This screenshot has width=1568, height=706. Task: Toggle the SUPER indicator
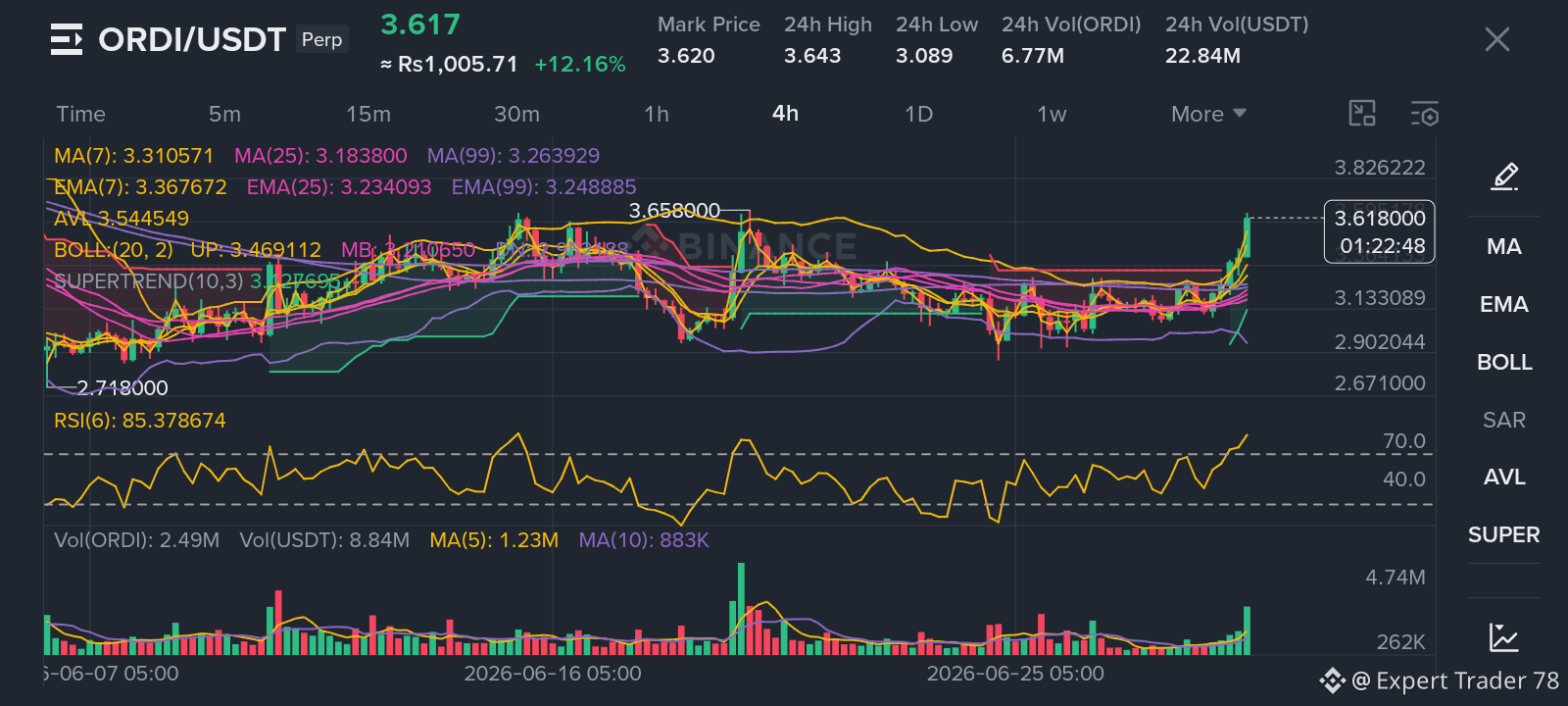pyautogui.click(x=1503, y=534)
